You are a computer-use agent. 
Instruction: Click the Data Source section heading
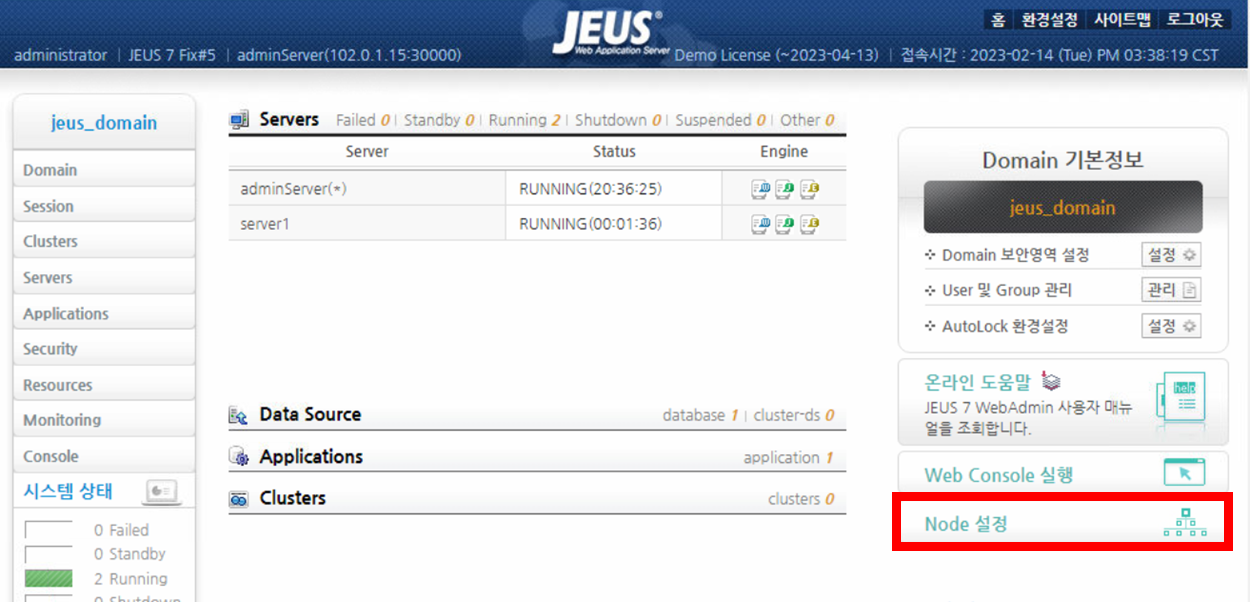pyautogui.click(x=310, y=414)
